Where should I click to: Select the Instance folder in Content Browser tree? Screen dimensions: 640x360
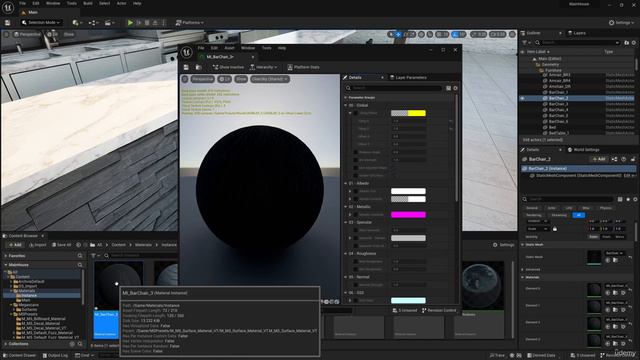[29, 296]
